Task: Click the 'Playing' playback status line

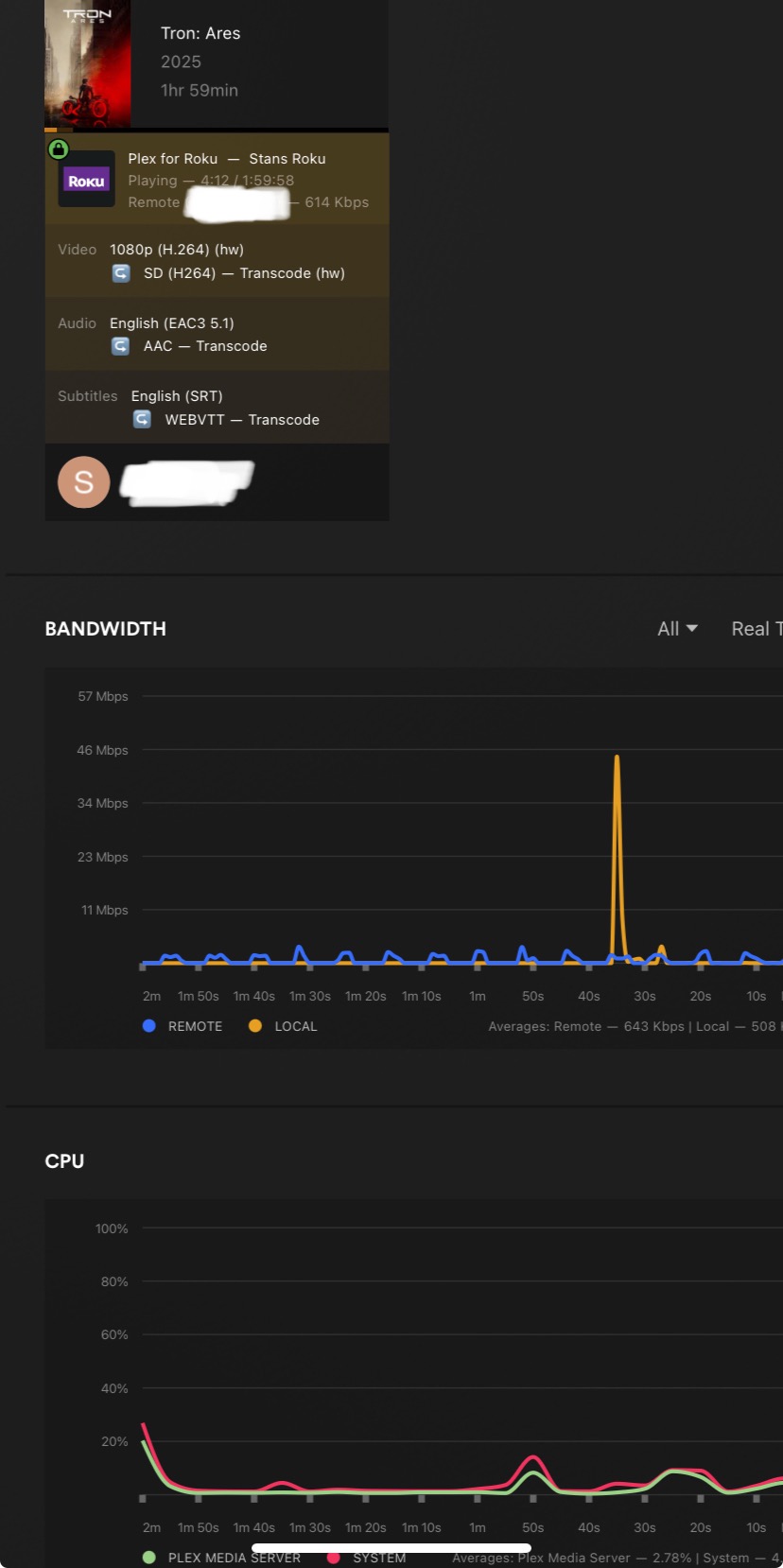Action: 211,181
